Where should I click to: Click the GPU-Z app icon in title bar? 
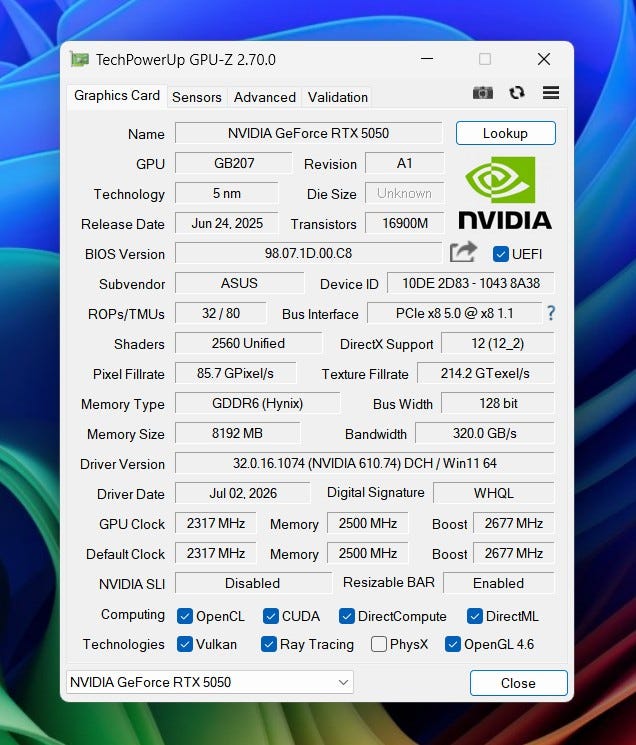tap(79, 59)
